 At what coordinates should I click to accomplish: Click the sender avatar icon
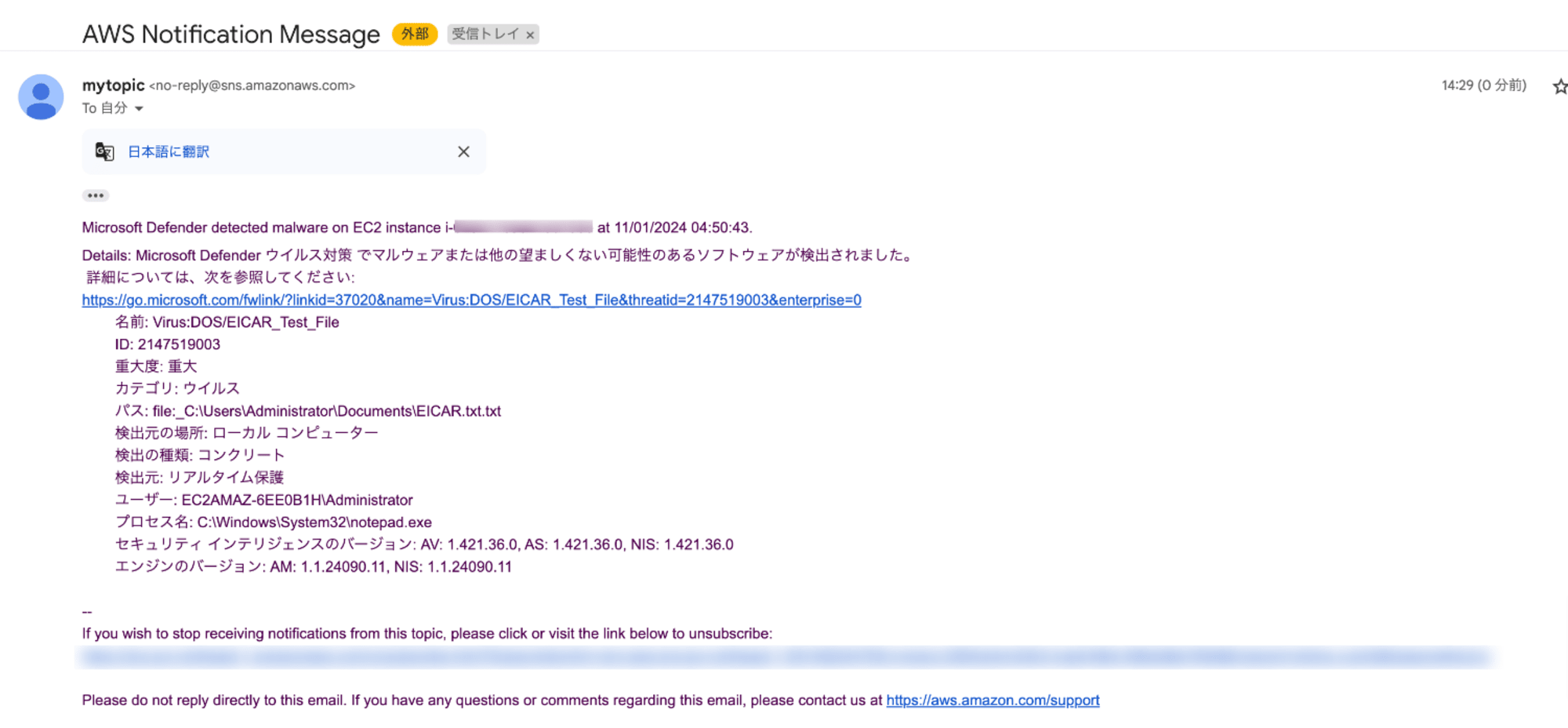(41, 96)
